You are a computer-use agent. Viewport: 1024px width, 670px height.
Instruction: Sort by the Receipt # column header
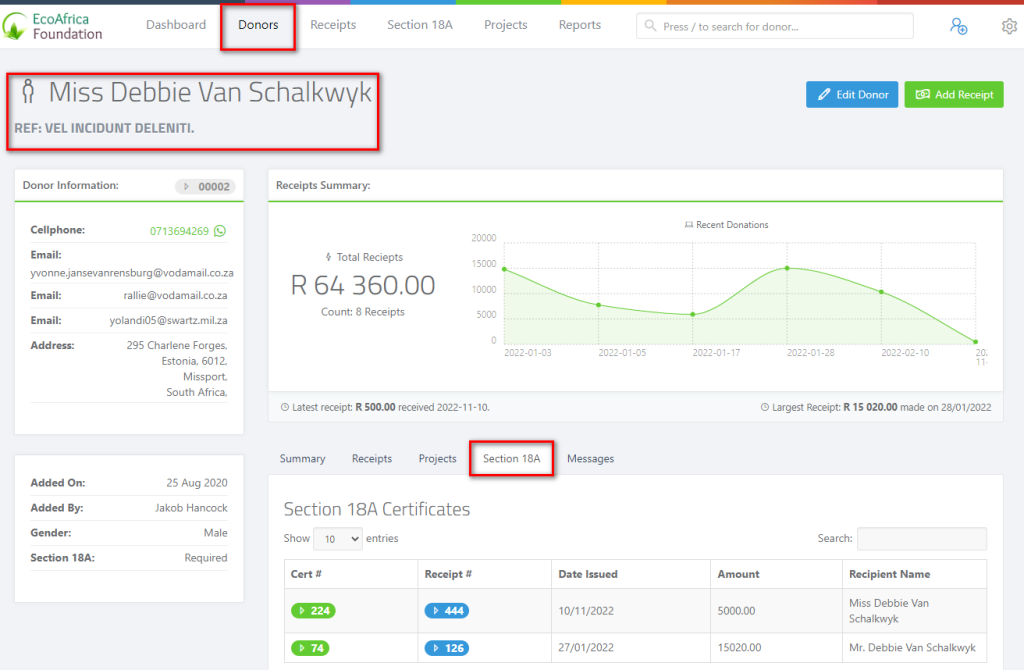pyautogui.click(x=485, y=574)
